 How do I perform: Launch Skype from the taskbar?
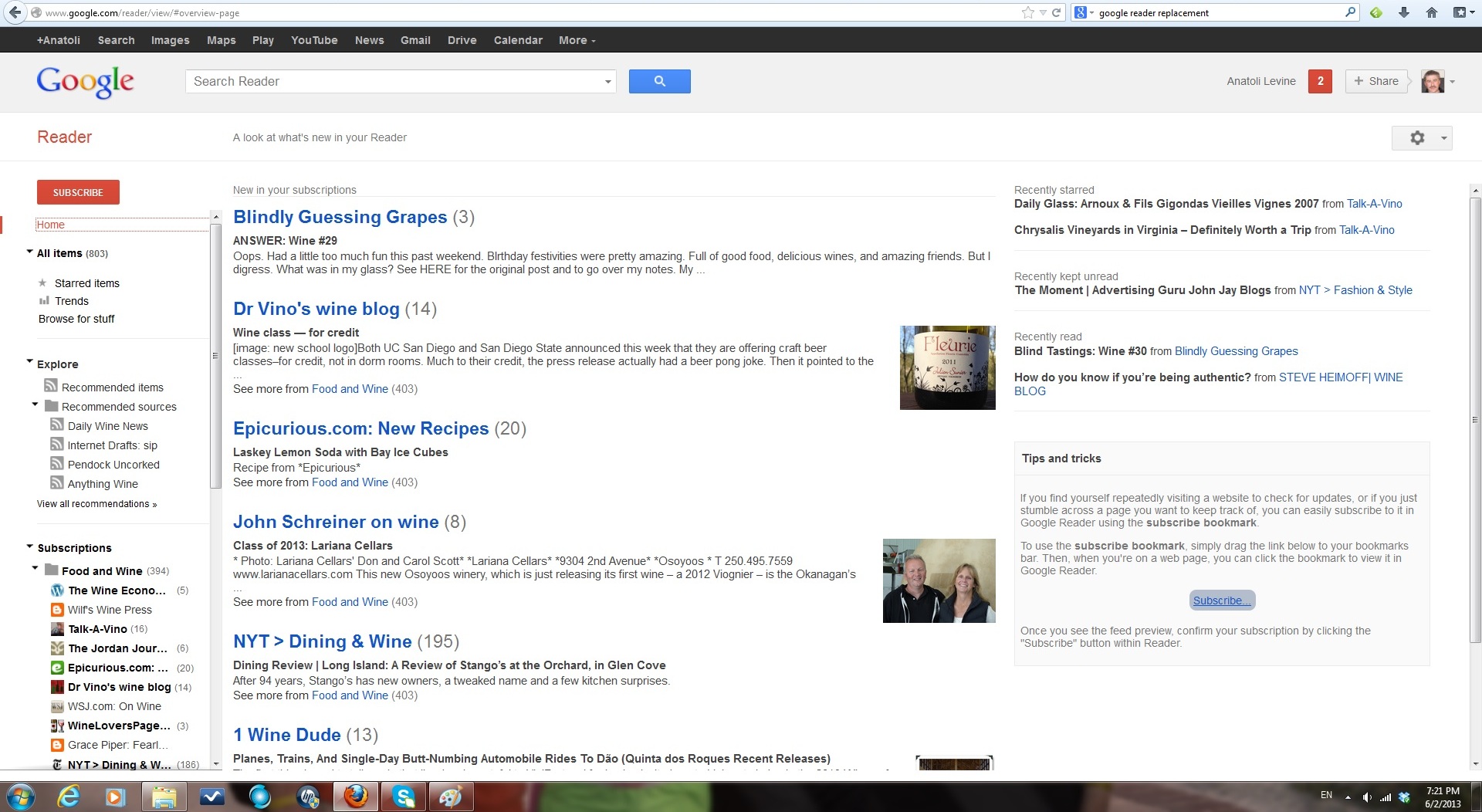click(x=404, y=796)
